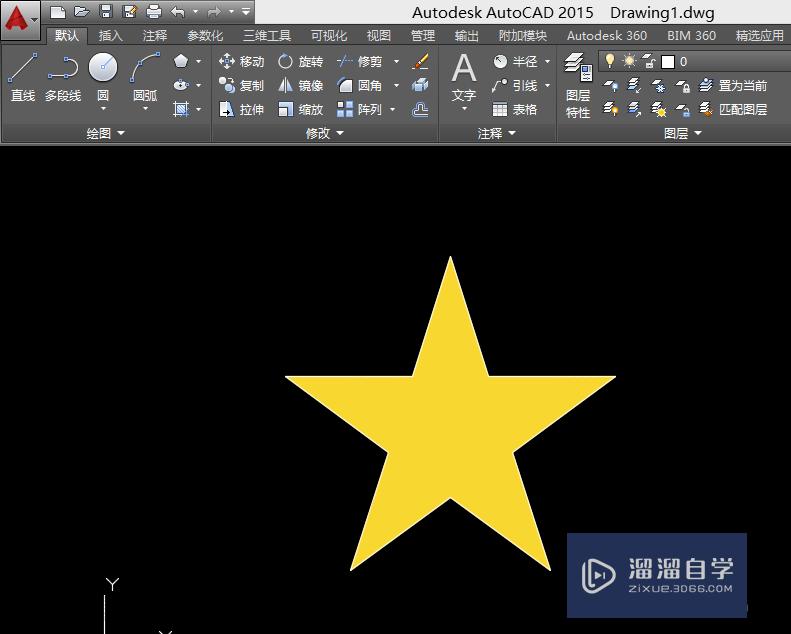Toggle layer 0 on/off light bulb
The height and width of the screenshot is (634, 791).
[610, 61]
